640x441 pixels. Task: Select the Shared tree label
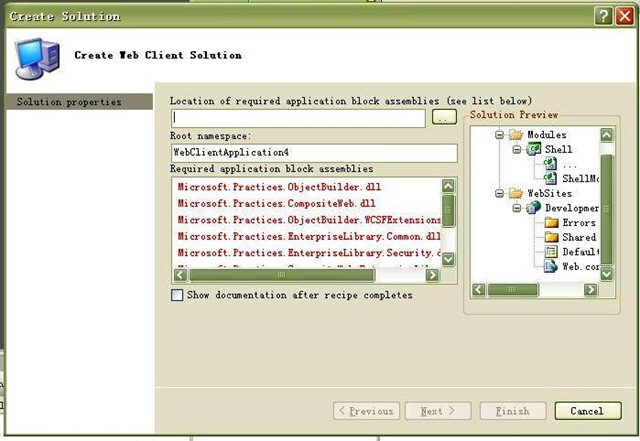579,237
